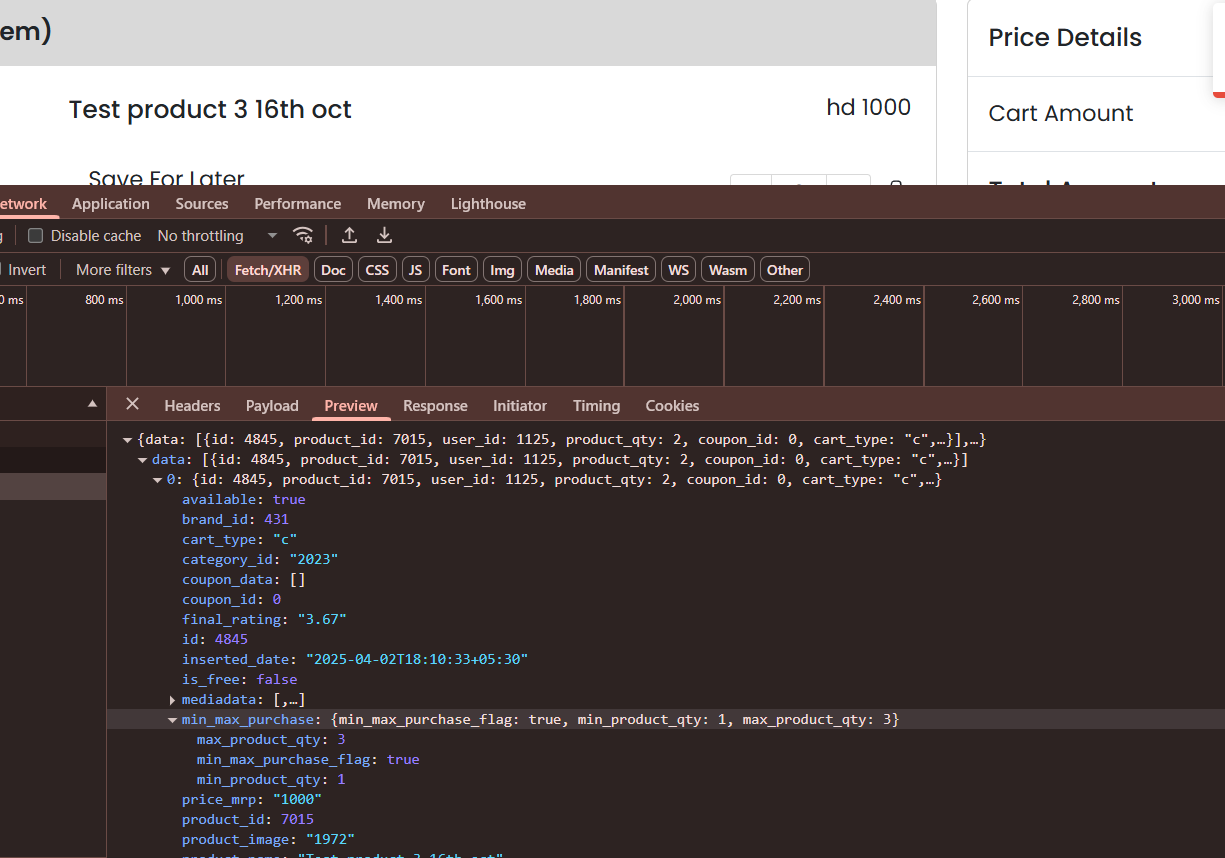Switch to the Lighthouse tab
The image size is (1225, 858).
coord(488,204)
